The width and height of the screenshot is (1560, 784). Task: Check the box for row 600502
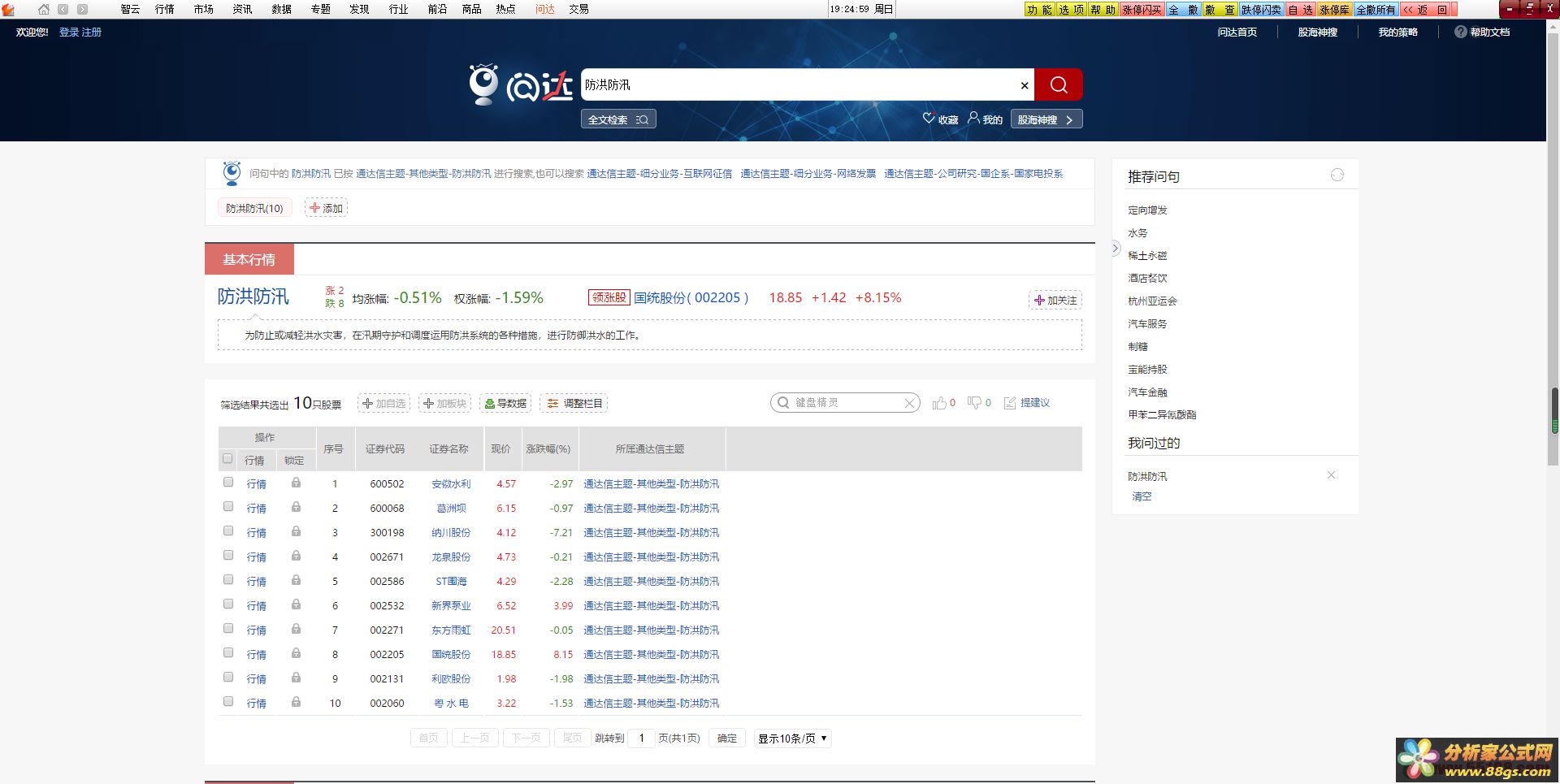pos(228,482)
